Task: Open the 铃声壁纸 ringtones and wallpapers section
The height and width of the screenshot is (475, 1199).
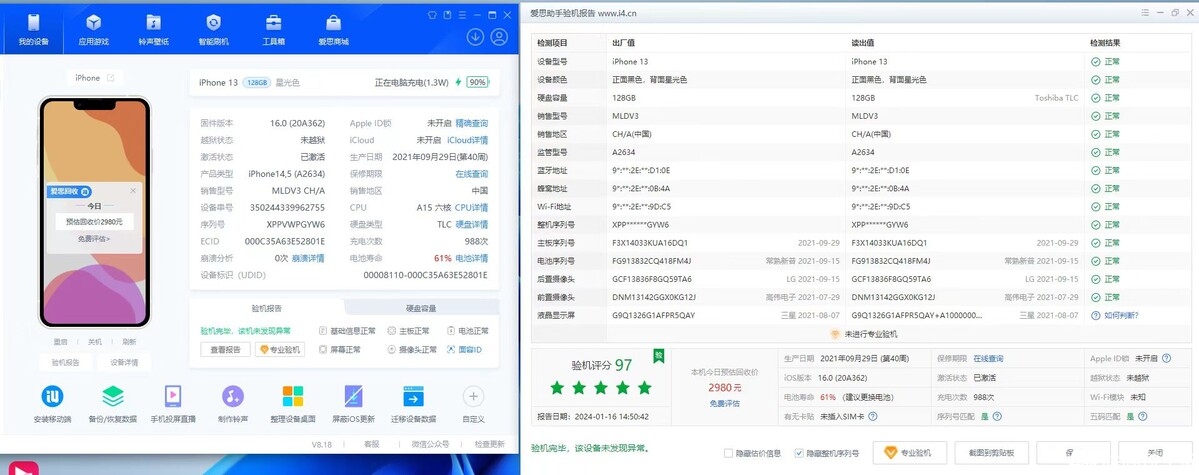Action: 154,30
